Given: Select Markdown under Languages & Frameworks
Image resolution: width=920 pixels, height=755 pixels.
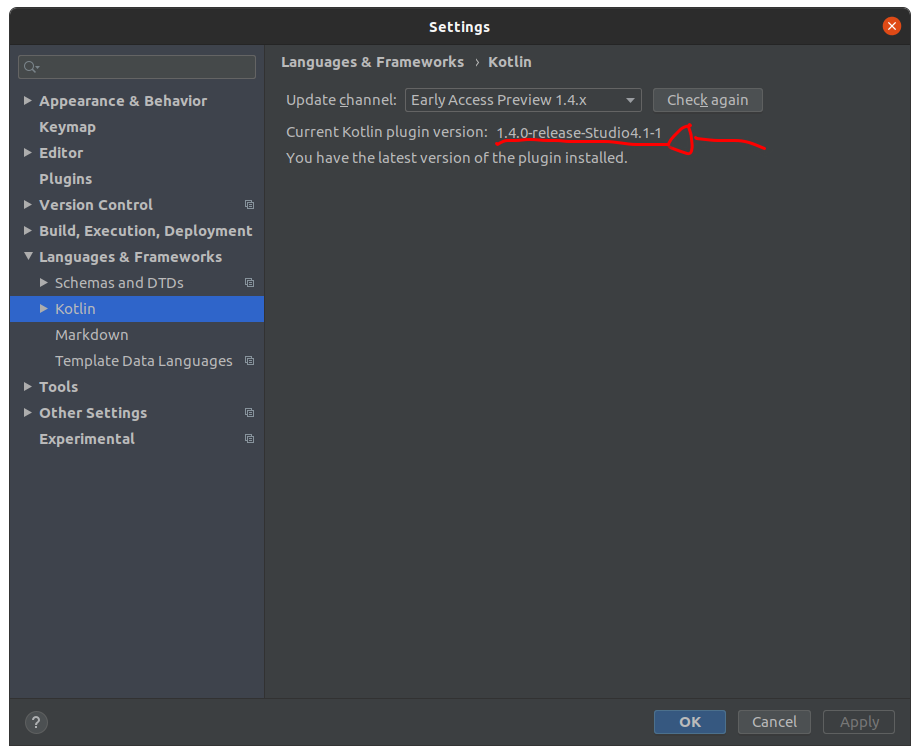Looking at the screenshot, I should (x=91, y=335).
